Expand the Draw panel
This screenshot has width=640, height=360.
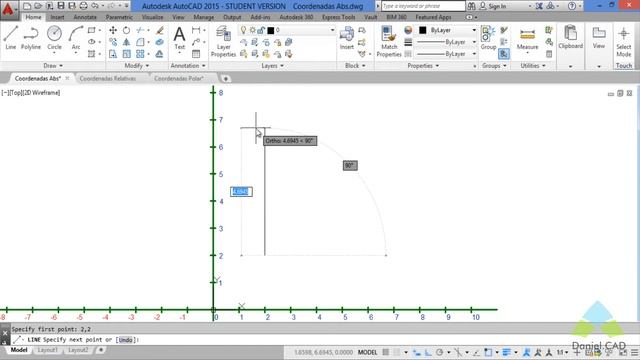[x=53, y=65]
